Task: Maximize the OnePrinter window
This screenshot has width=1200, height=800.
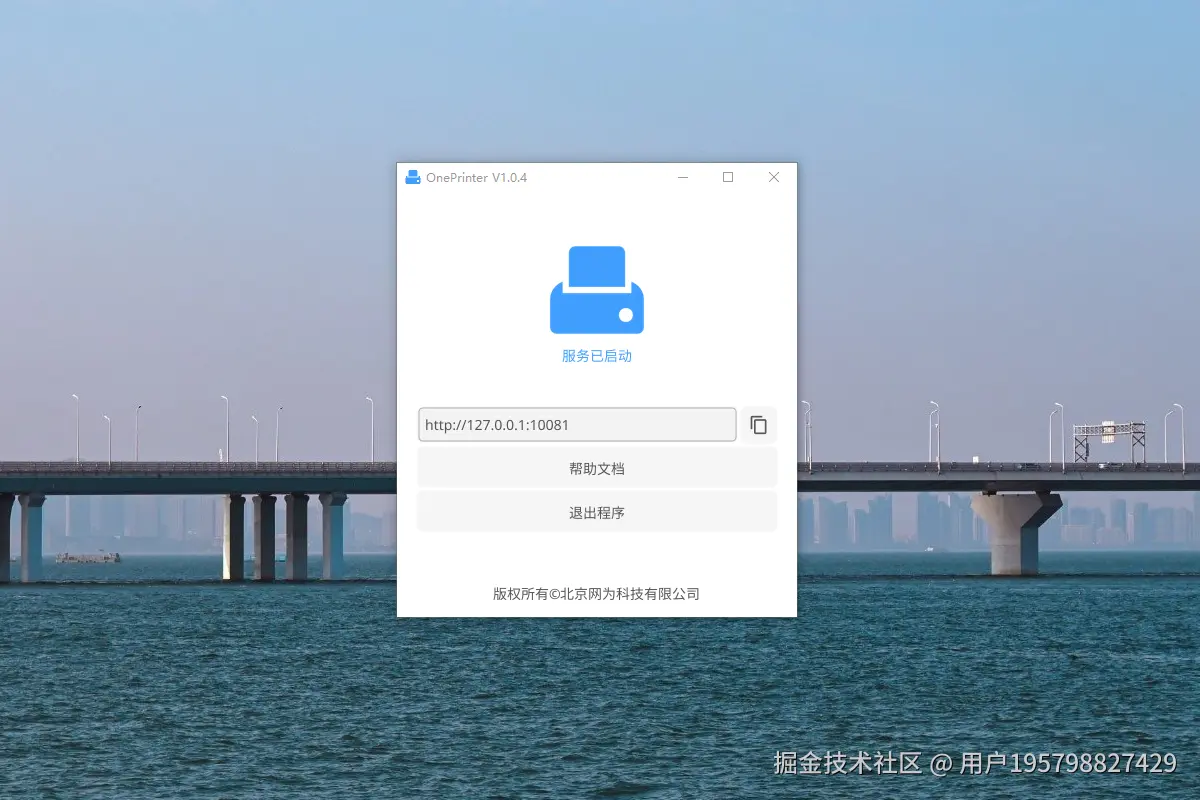Action: [x=728, y=177]
